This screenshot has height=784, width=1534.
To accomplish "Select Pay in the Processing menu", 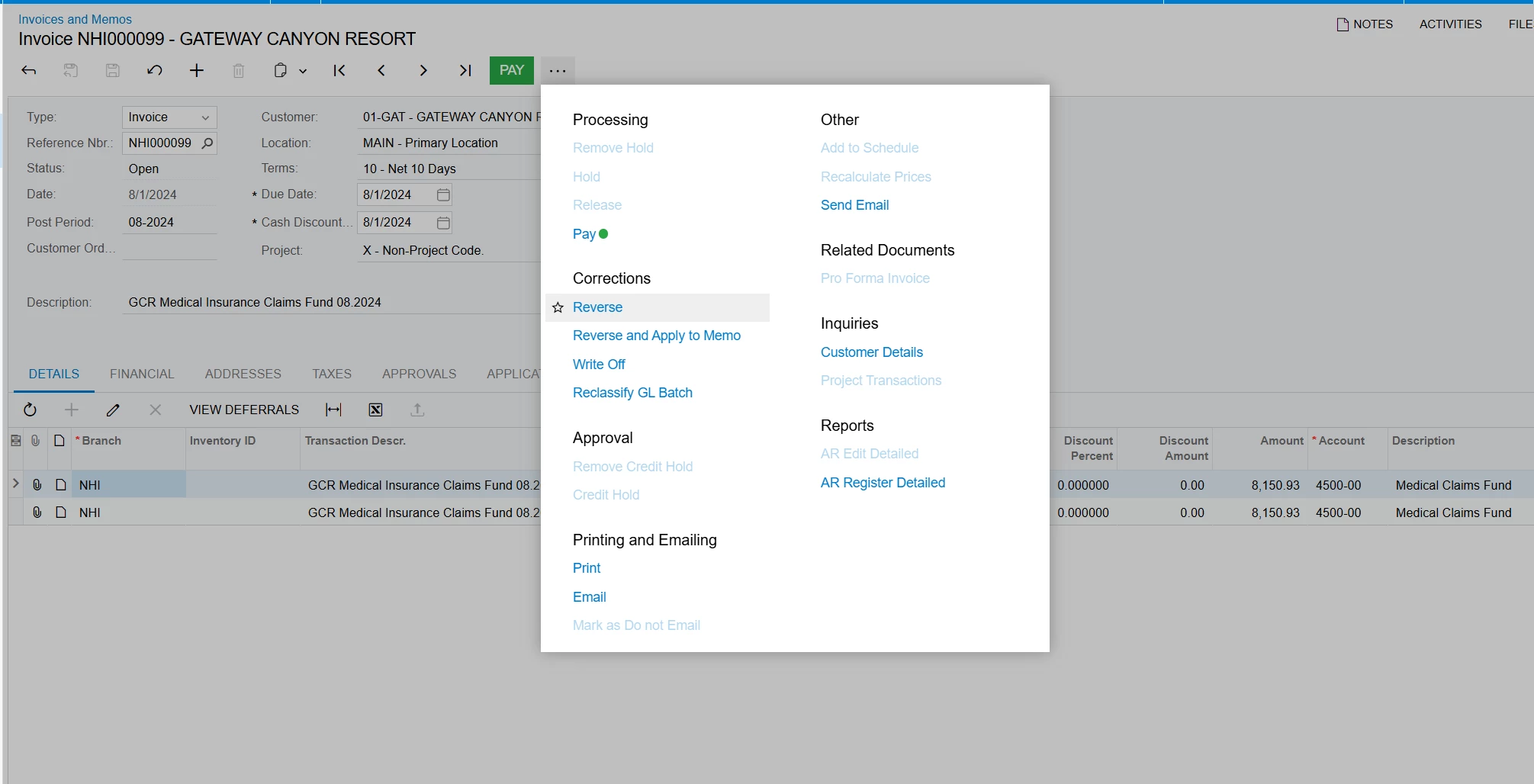I will pos(584,234).
